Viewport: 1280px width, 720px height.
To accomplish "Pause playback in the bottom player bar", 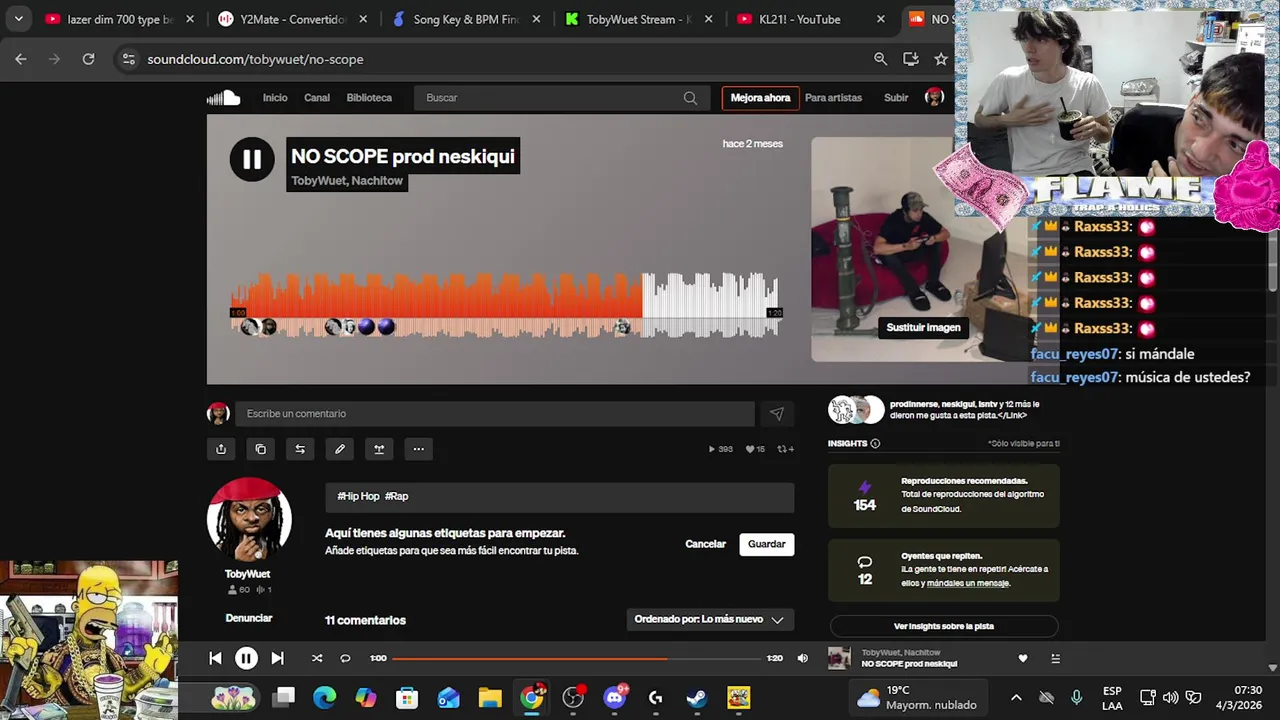I will coord(246,658).
